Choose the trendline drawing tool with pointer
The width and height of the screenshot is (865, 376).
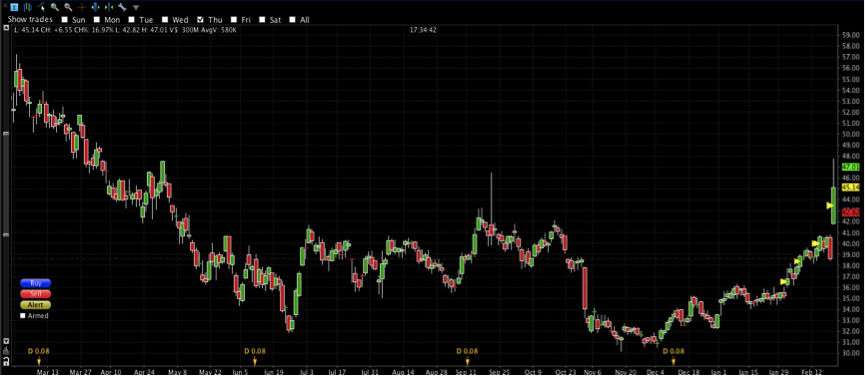pos(41,7)
